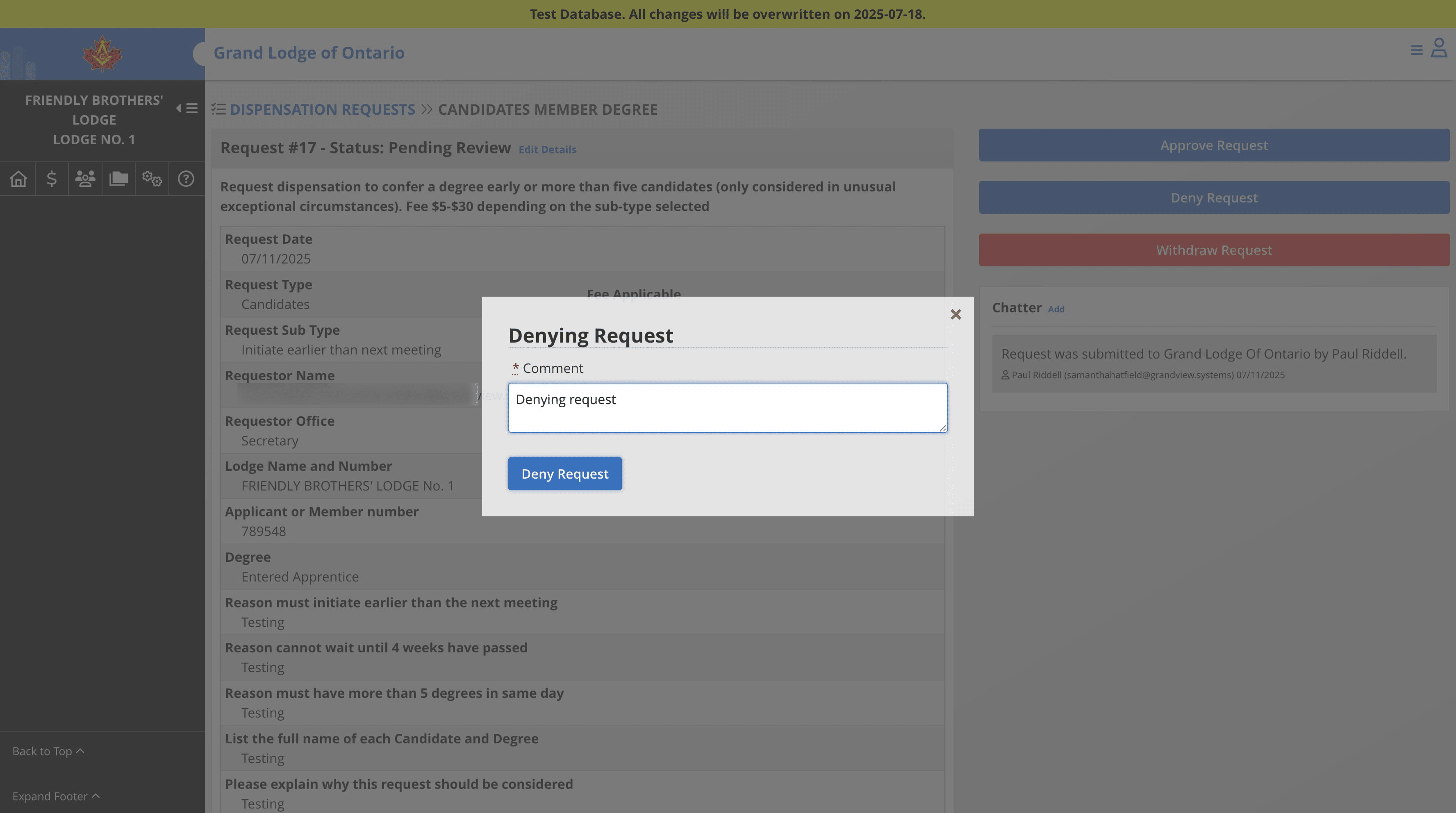
Task: Click the Comment text area
Action: pyautogui.click(x=728, y=408)
